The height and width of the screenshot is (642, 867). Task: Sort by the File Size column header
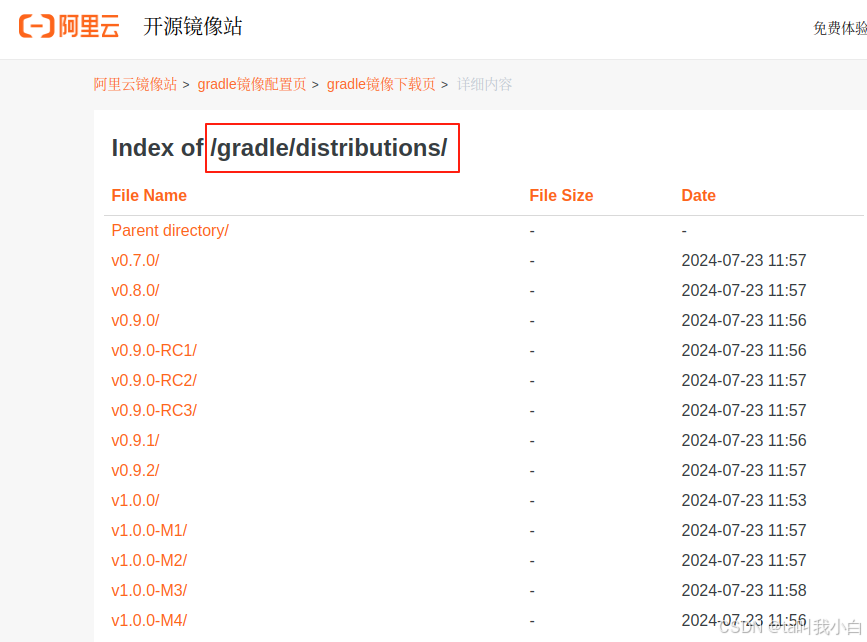point(561,195)
